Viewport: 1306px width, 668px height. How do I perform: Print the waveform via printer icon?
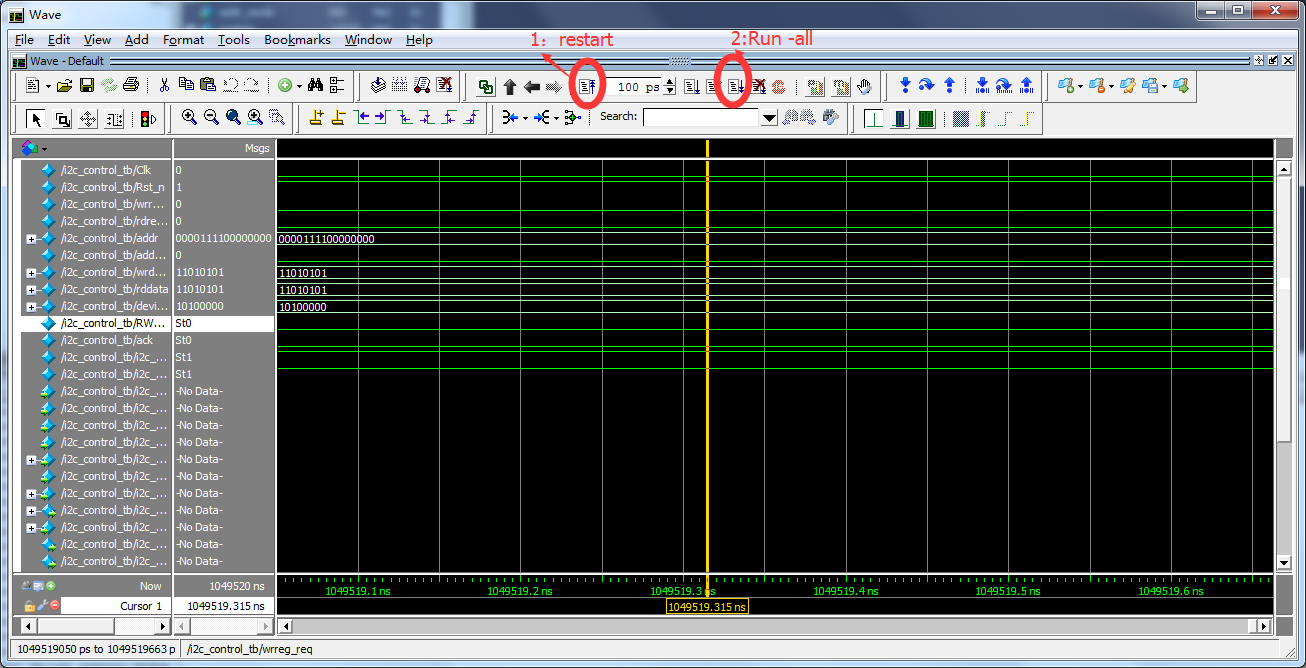(x=130, y=86)
